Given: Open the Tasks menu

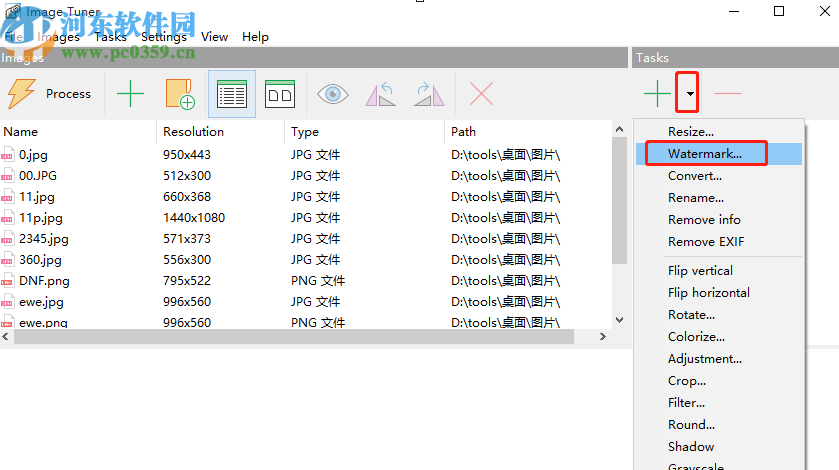Looking at the screenshot, I should pos(110,37).
